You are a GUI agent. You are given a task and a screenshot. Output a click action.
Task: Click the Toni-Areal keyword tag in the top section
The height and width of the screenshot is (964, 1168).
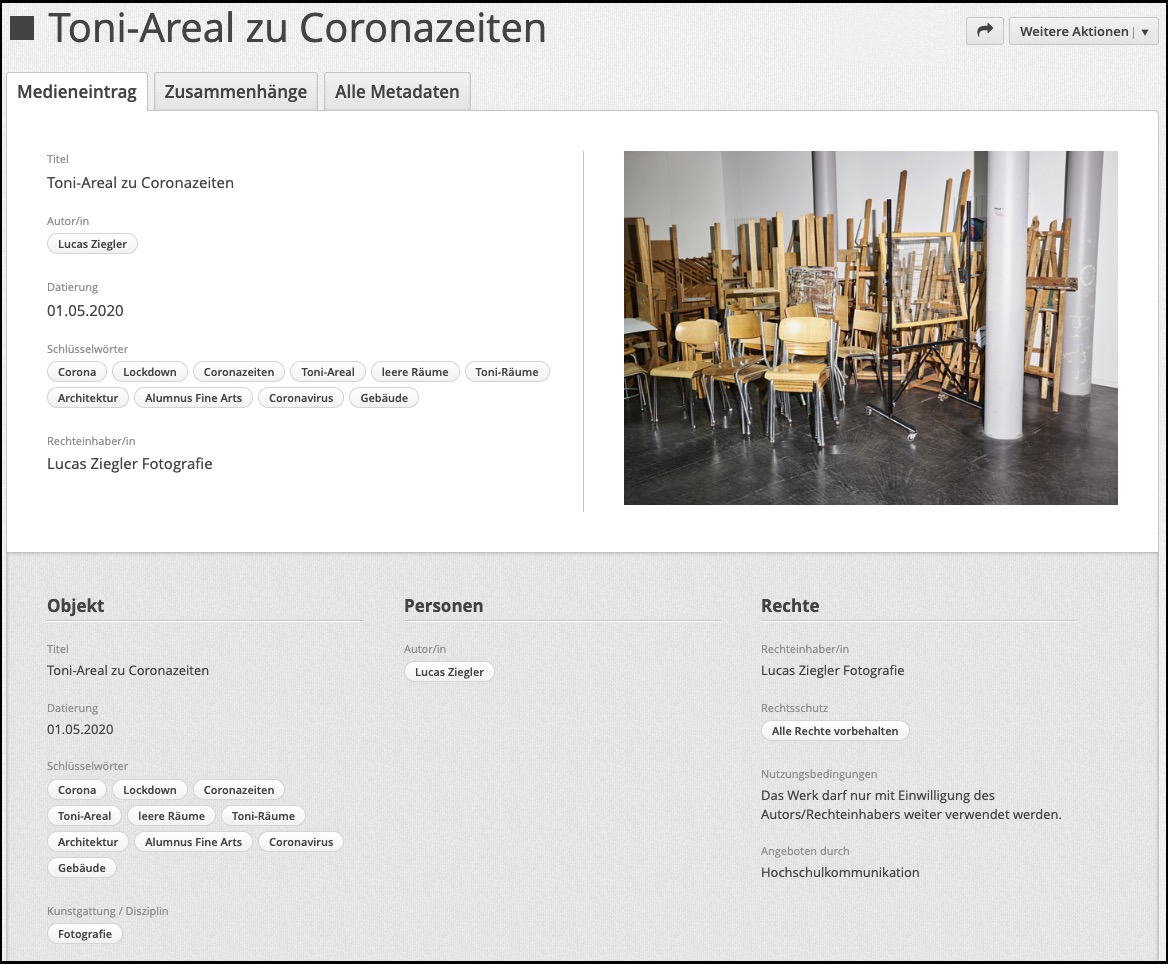tap(328, 372)
